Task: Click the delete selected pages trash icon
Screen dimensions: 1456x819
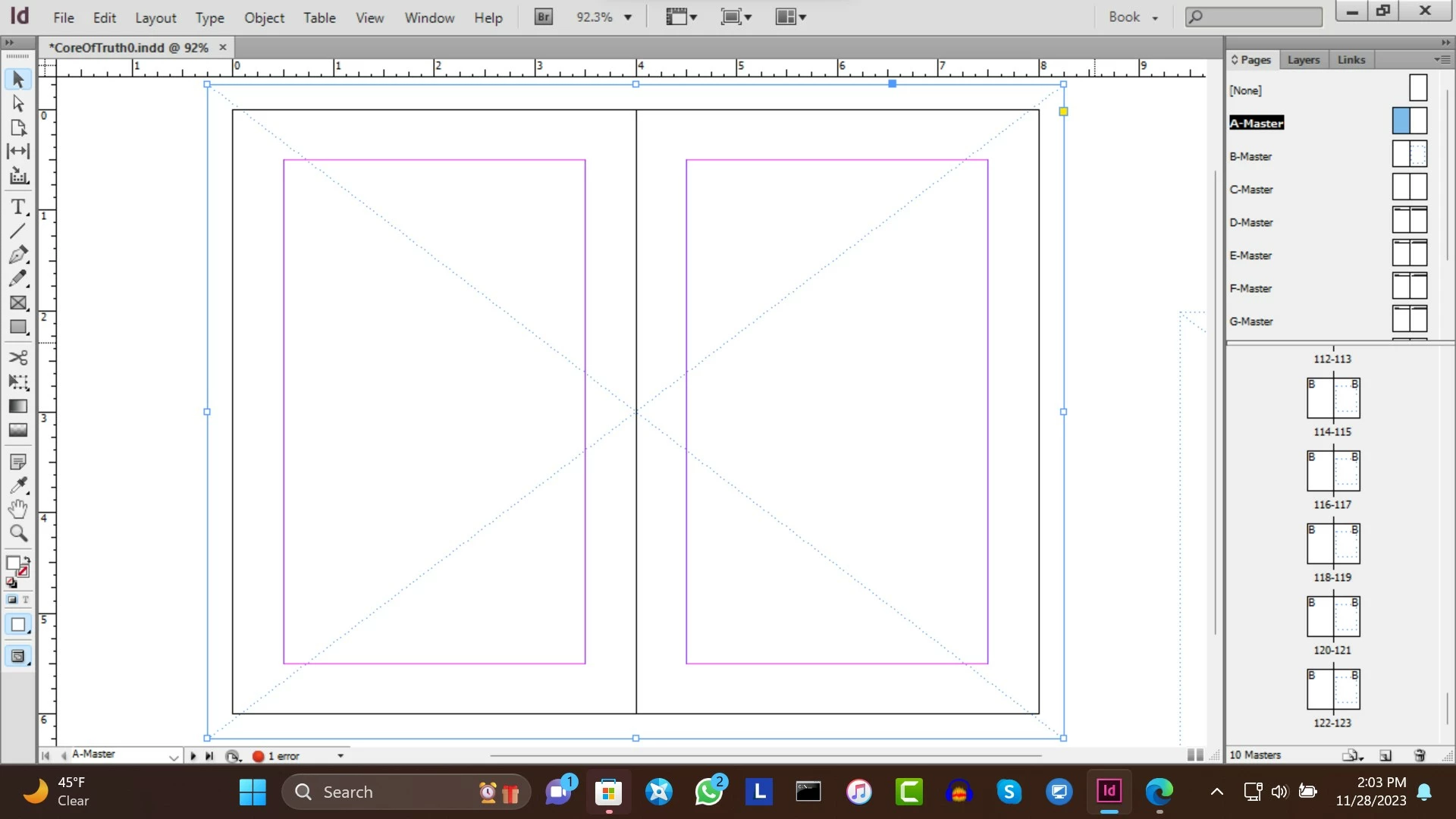Action: point(1420,755)
